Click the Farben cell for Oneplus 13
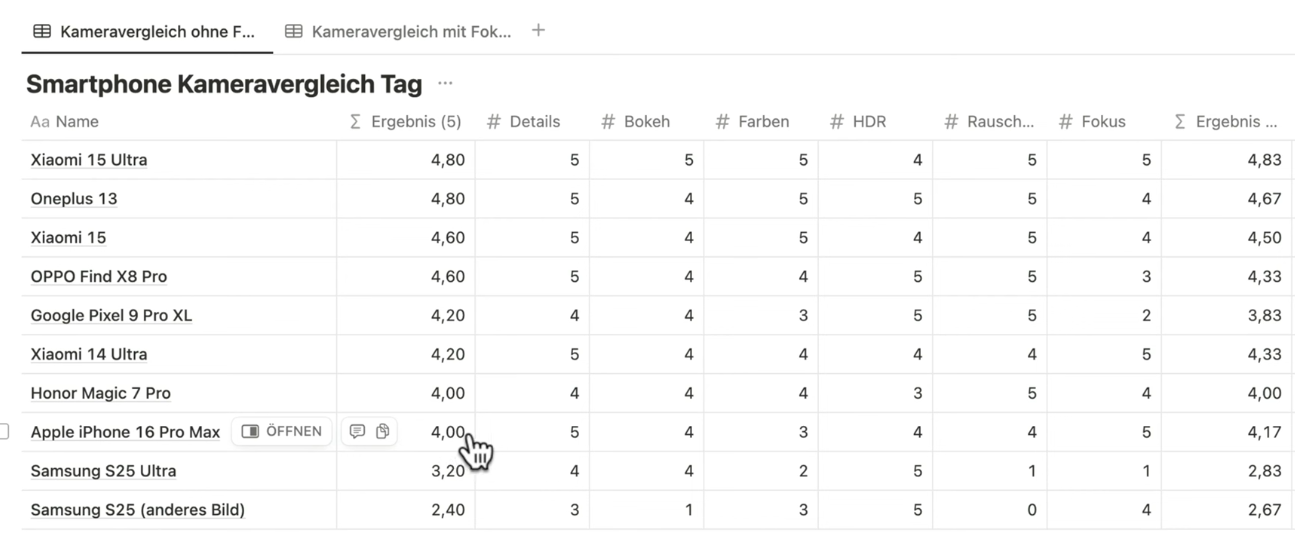1295x533 pixels. (760, 199)
